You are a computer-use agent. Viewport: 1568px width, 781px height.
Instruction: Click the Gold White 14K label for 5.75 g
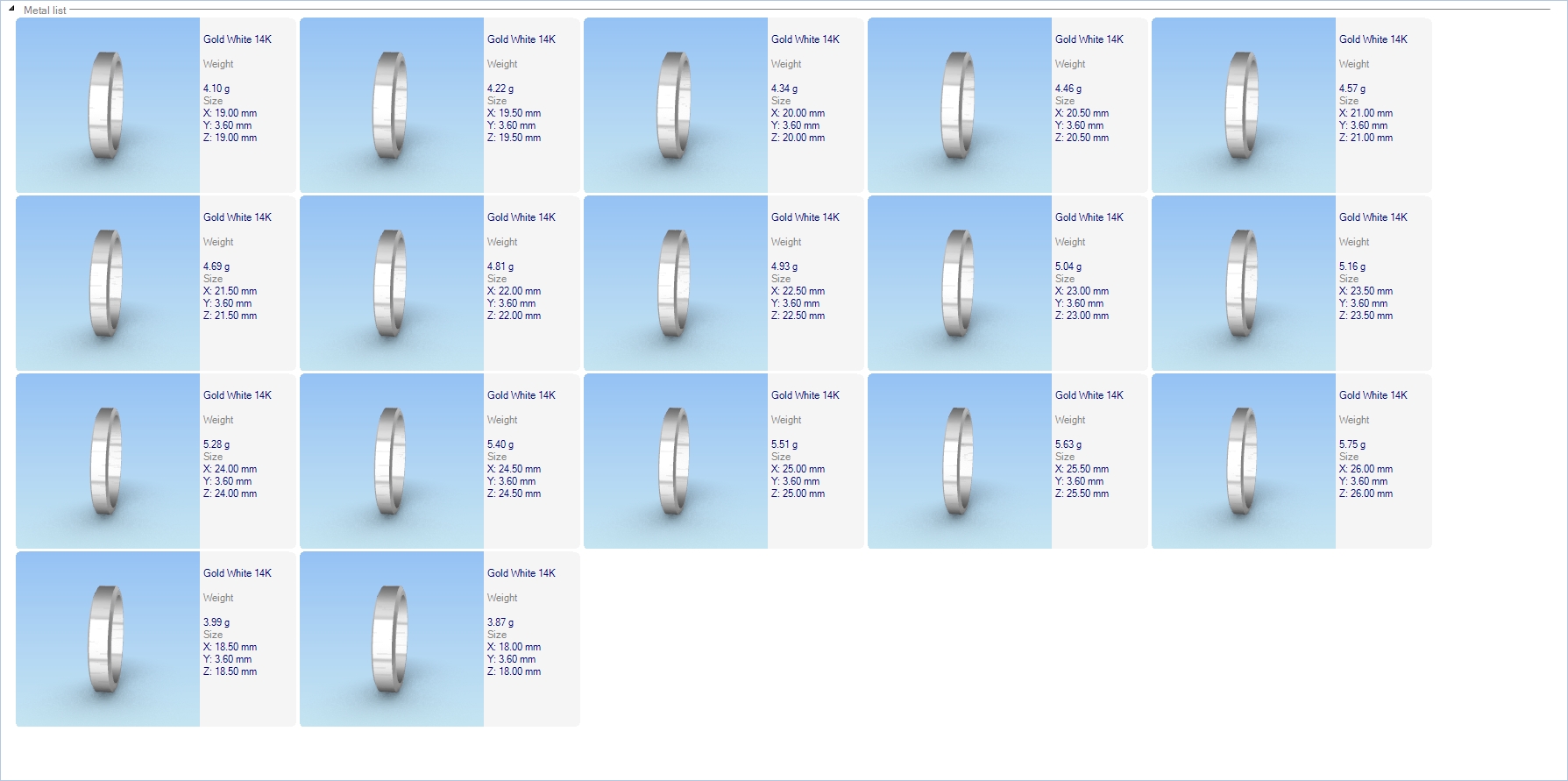(1373, 395)
